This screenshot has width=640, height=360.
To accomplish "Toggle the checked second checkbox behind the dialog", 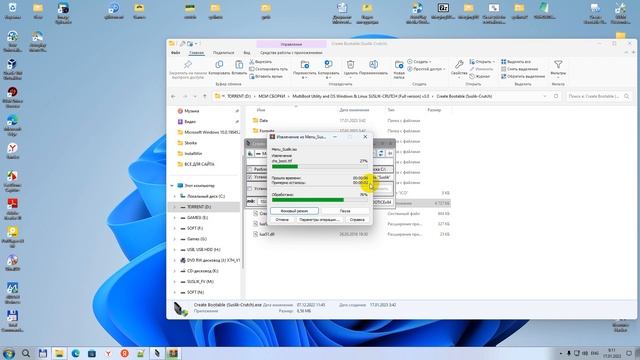I will point(250,178).
